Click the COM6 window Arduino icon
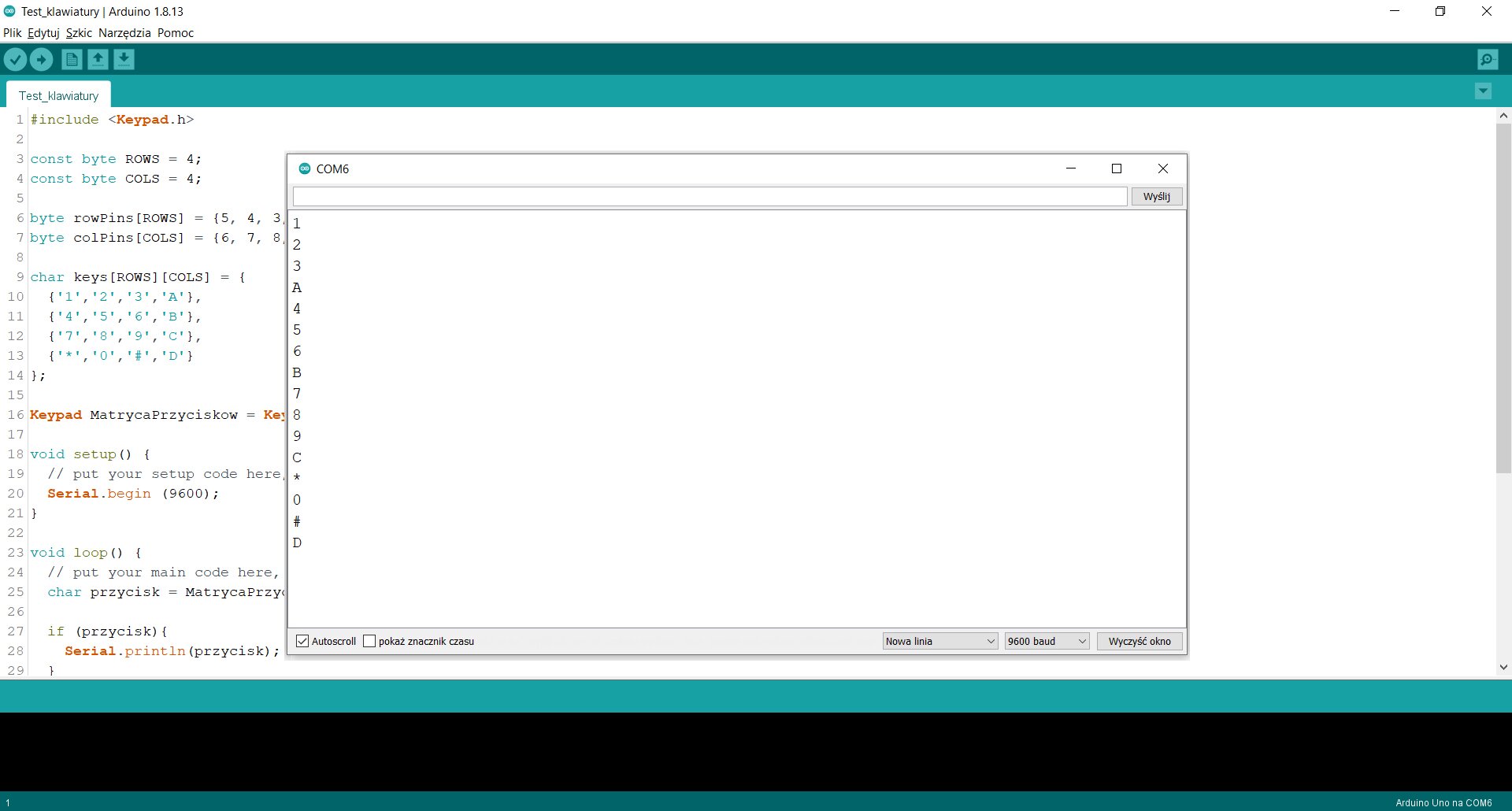The image size is (1512, 811). click(304, 168)
